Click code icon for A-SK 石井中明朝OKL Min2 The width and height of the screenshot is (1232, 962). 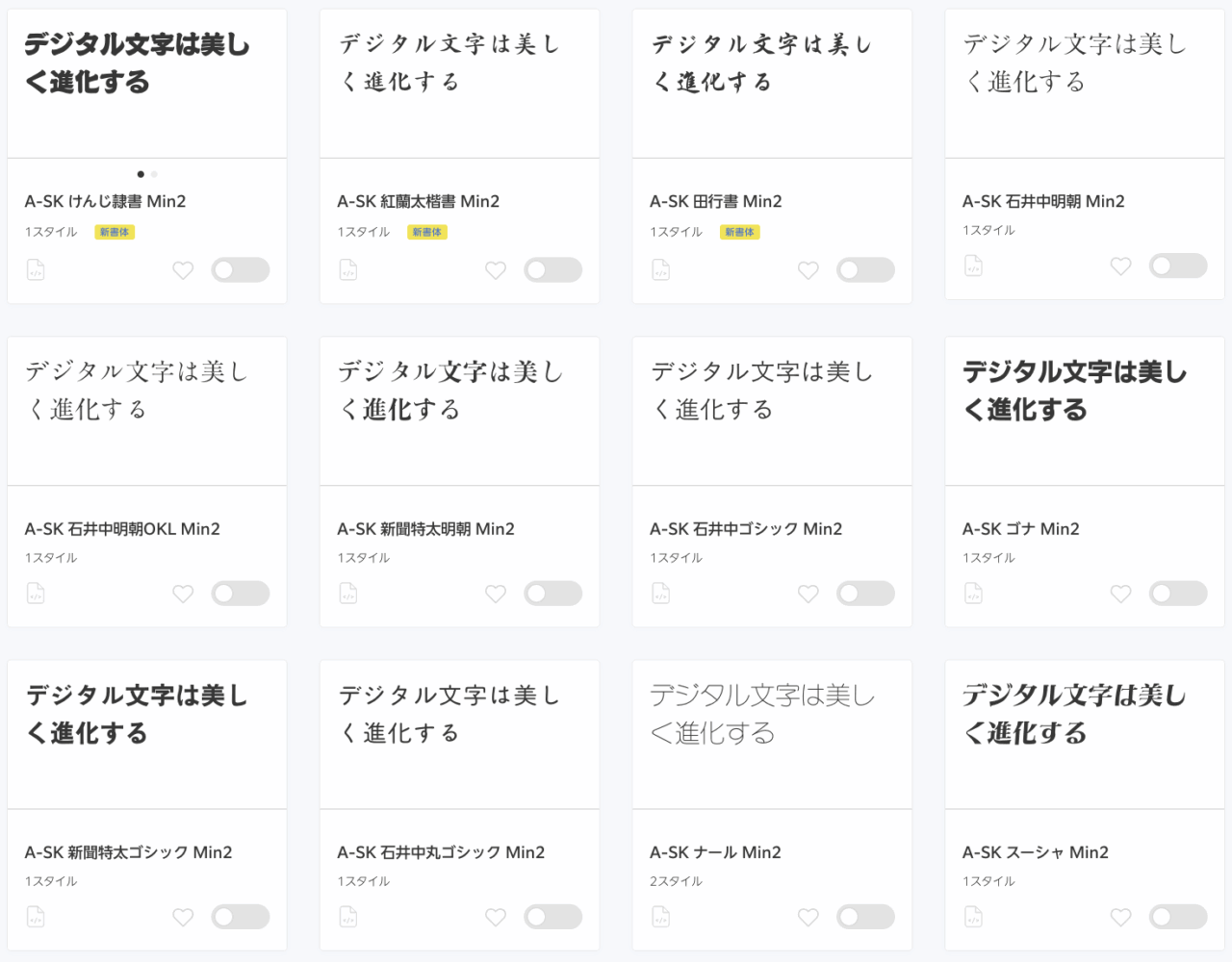(36, 594)
